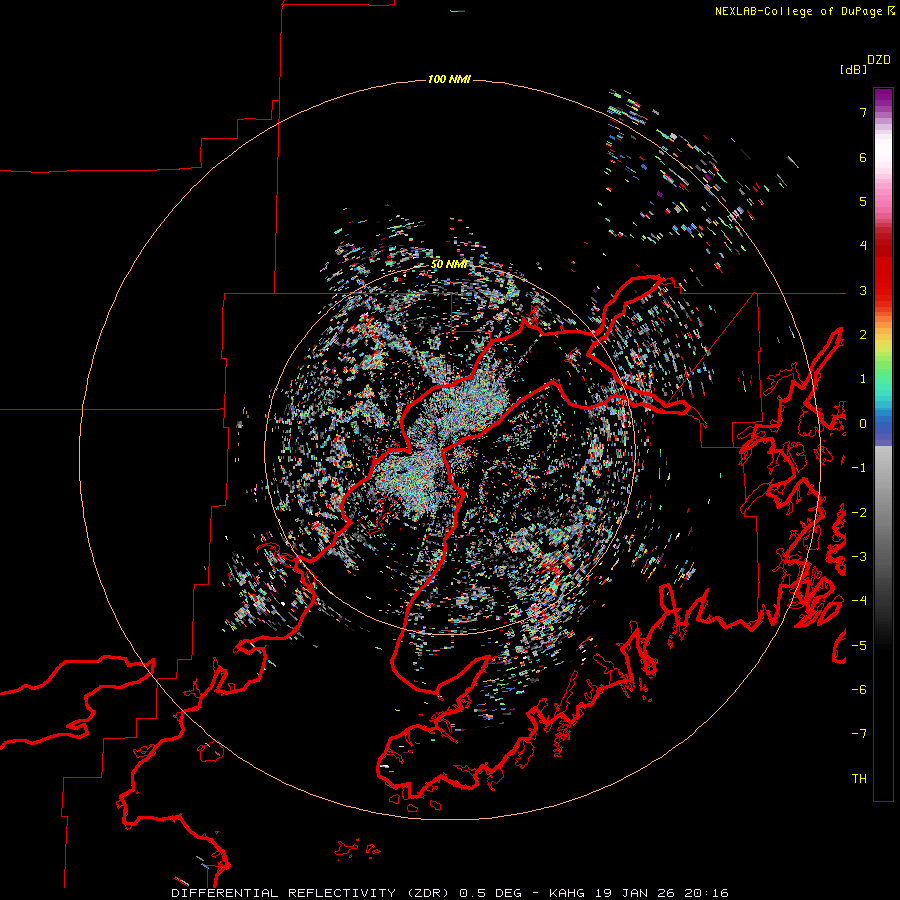The width and height of the screenshot is (900, 900).
Task: Click the [dB] unit label
Action: (853, 70)
